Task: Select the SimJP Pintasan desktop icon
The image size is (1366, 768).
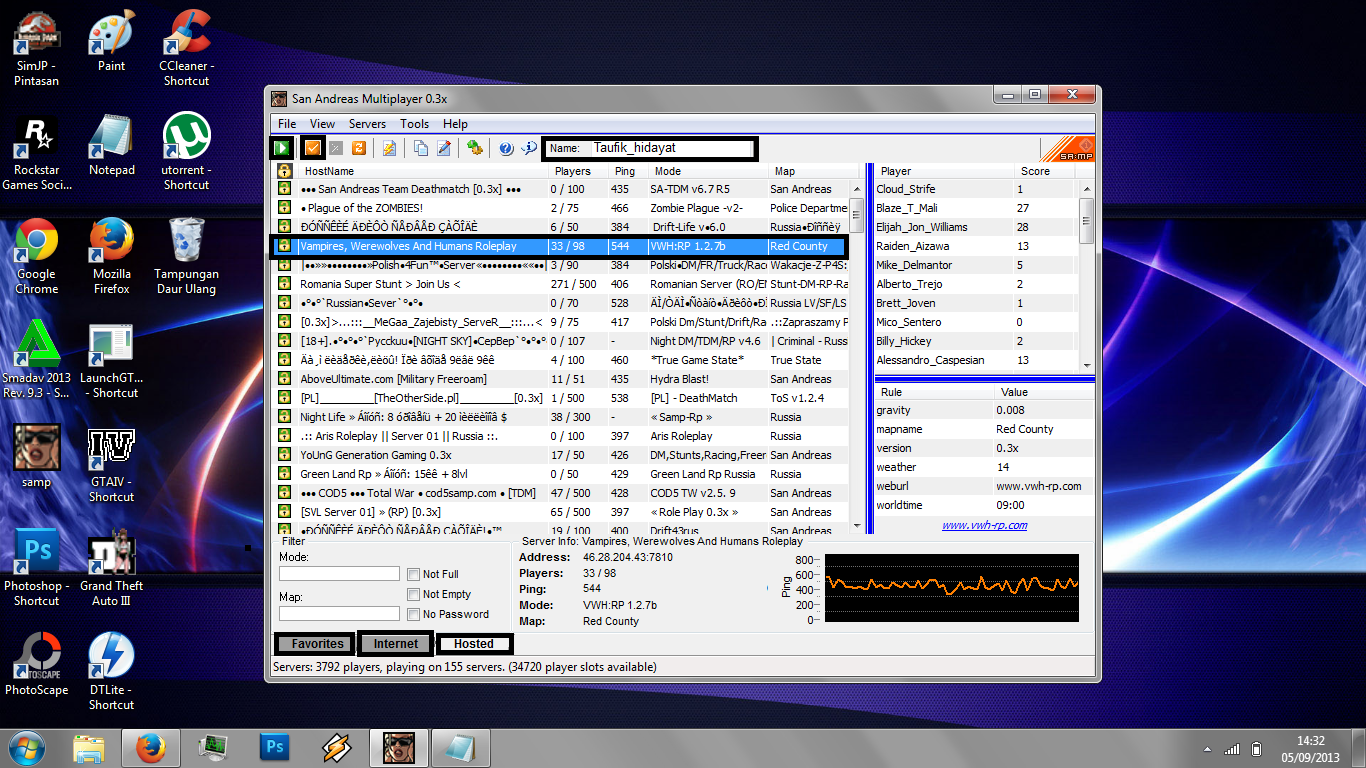Action: (x=37, y=49)
